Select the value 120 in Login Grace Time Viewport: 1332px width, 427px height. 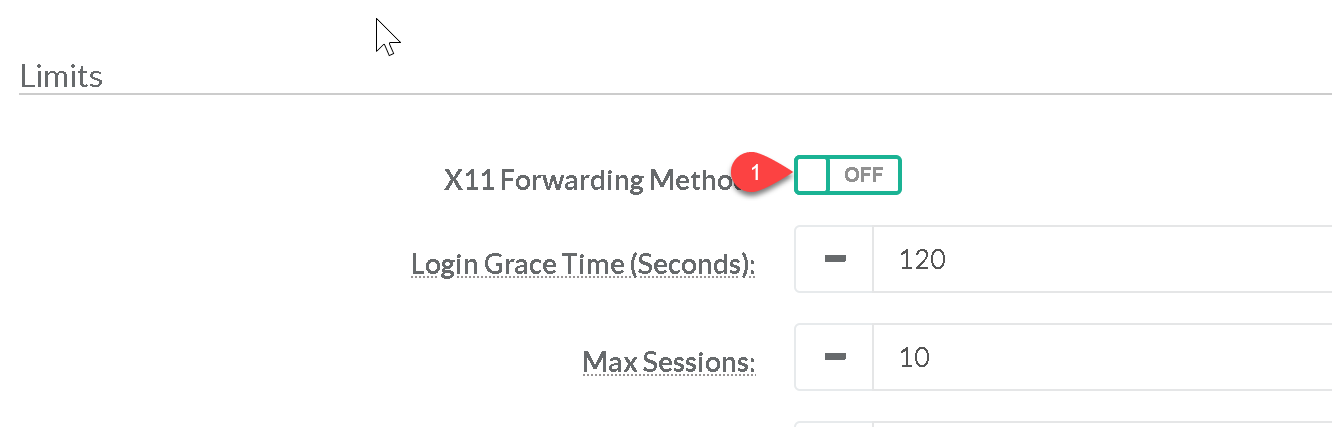pyautogui.click(x=922, y=260)
